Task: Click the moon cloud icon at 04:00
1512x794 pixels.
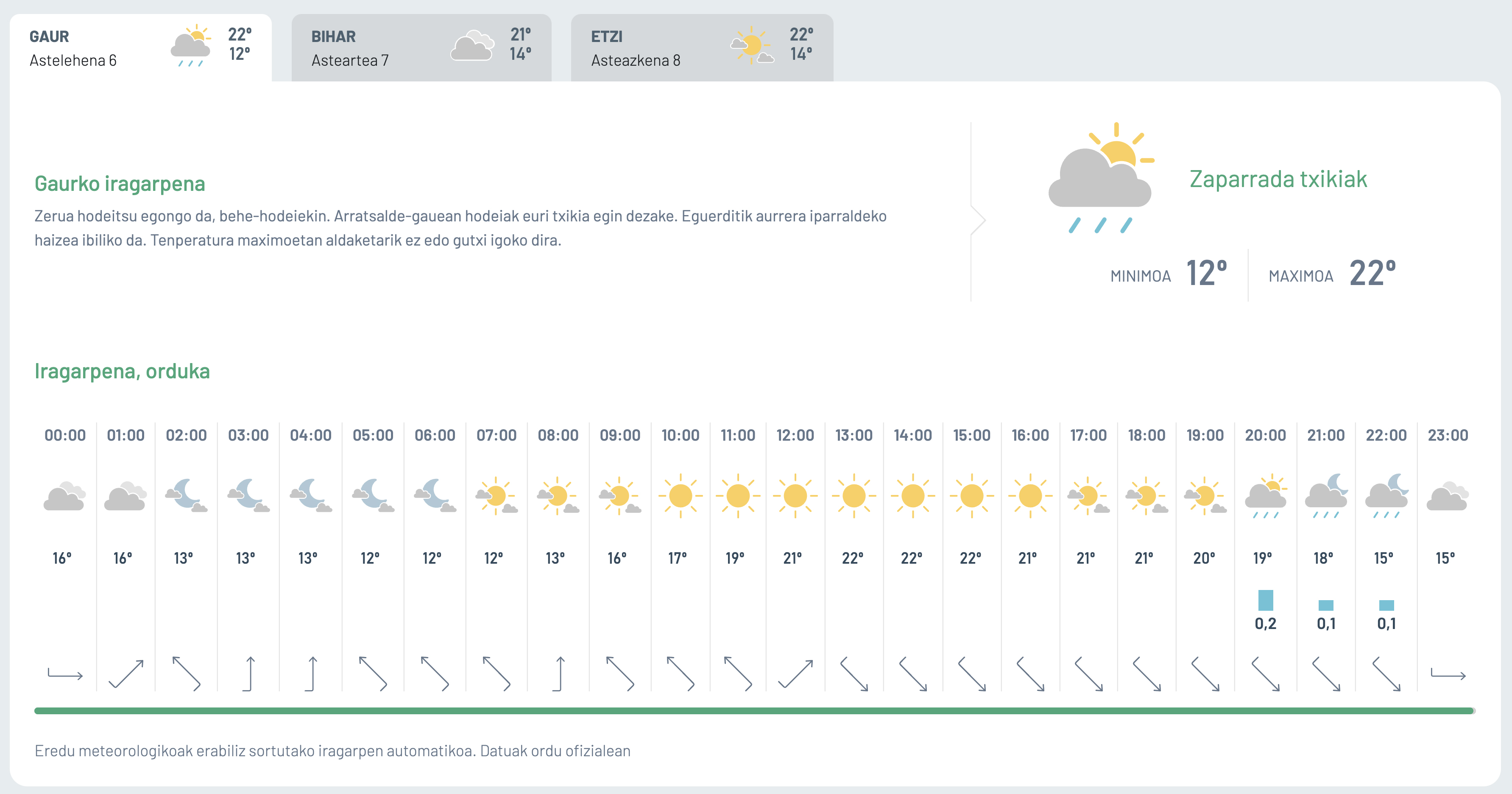Action: (310, 495)
